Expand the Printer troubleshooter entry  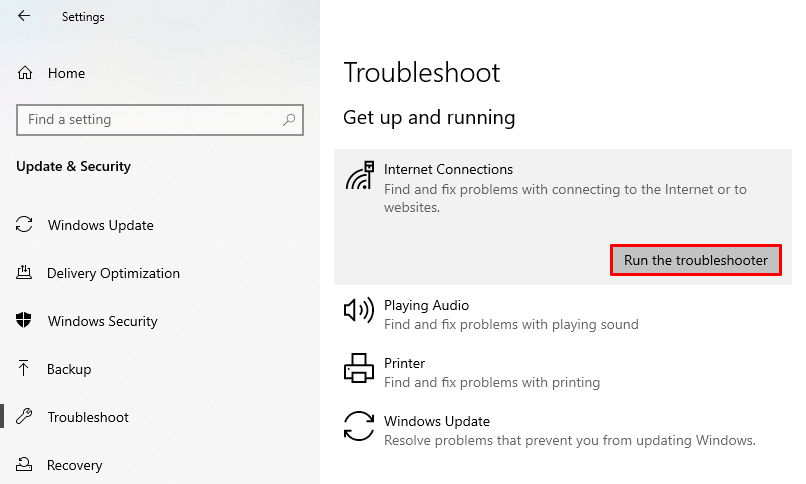click(491, 372)
